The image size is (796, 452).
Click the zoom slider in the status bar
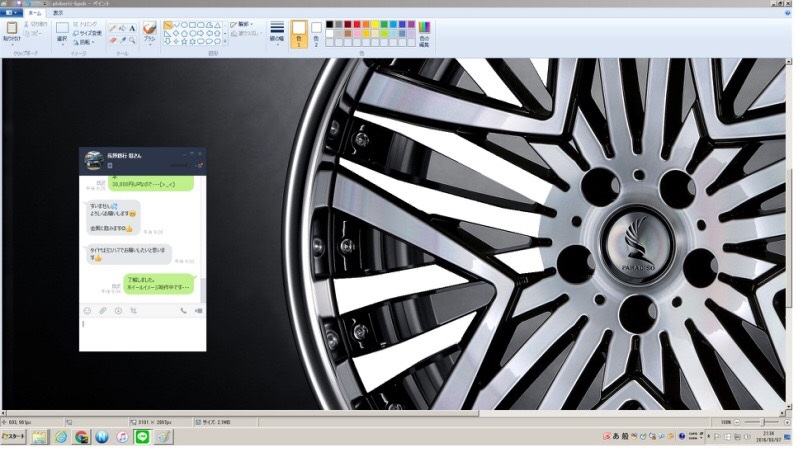762,423
